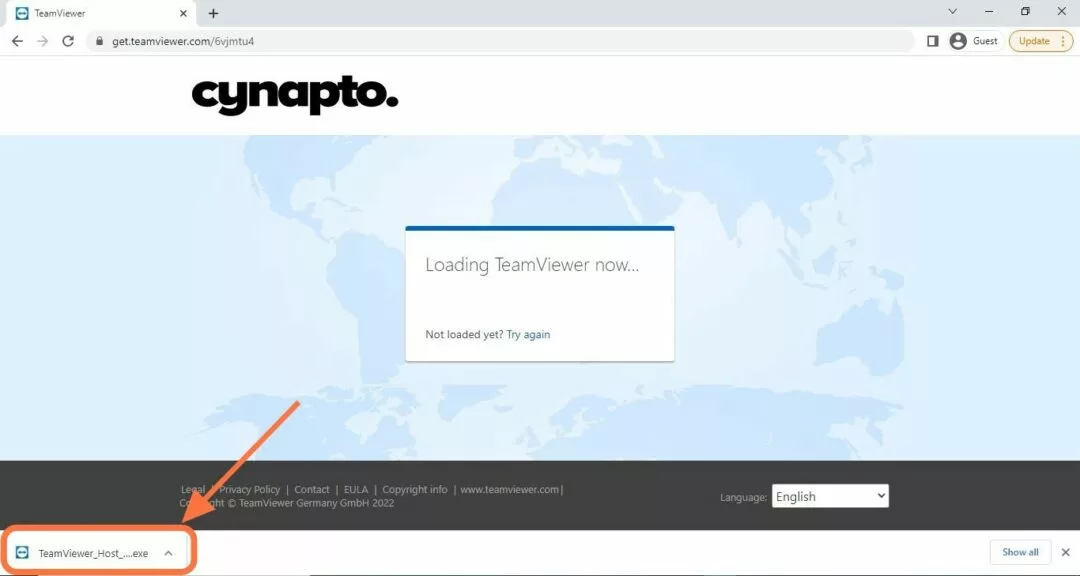Viewport: 1080px width, 576px height.
Task: Close the TeamViewer tab
Action: (183, 13)
